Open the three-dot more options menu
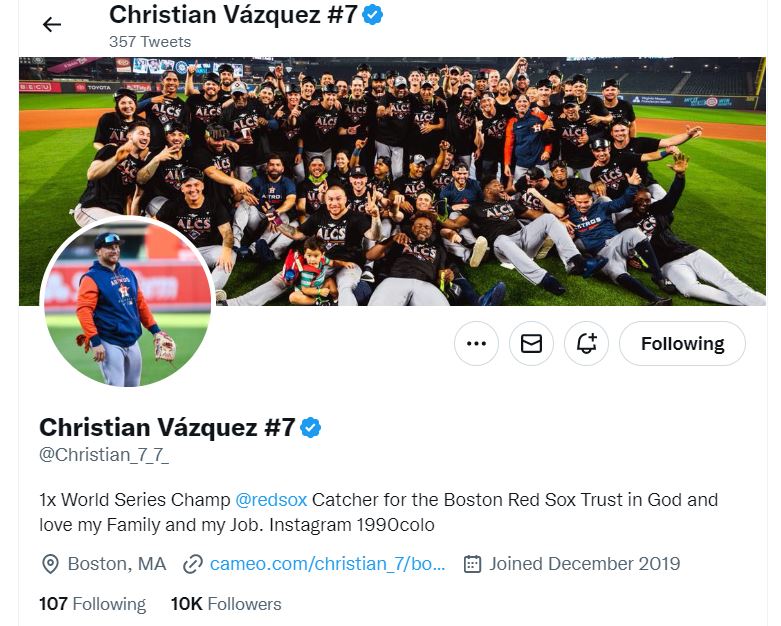 (476, 344)
